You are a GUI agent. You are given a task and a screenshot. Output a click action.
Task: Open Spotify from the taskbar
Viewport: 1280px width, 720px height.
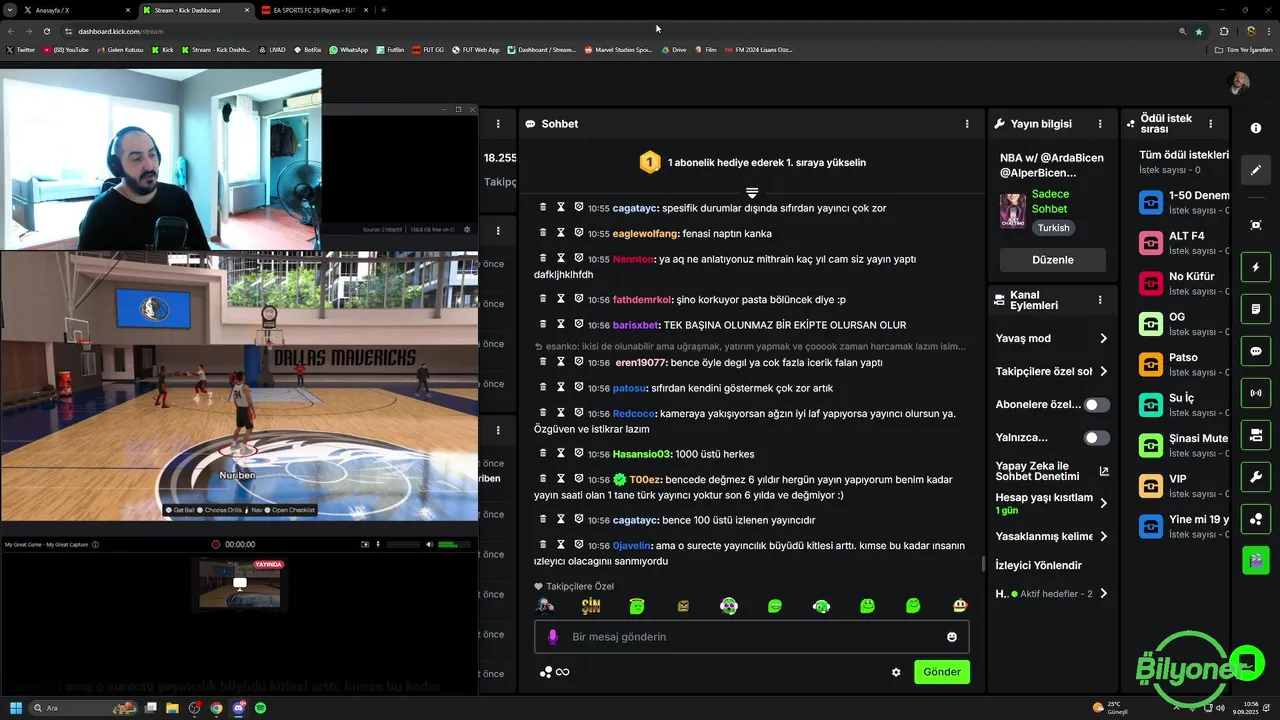click(261, 708)
